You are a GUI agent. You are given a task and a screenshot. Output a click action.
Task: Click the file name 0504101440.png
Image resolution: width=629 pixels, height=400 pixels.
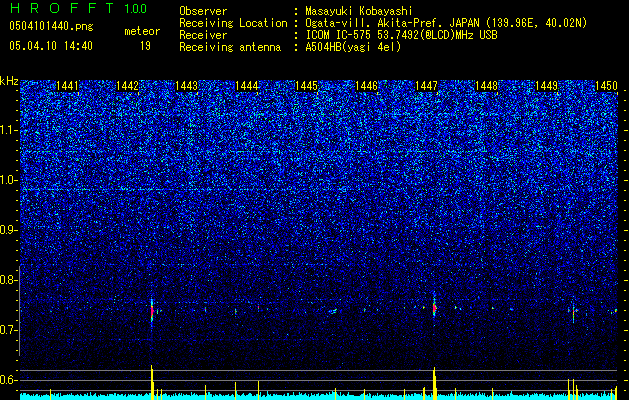(51, 27)
